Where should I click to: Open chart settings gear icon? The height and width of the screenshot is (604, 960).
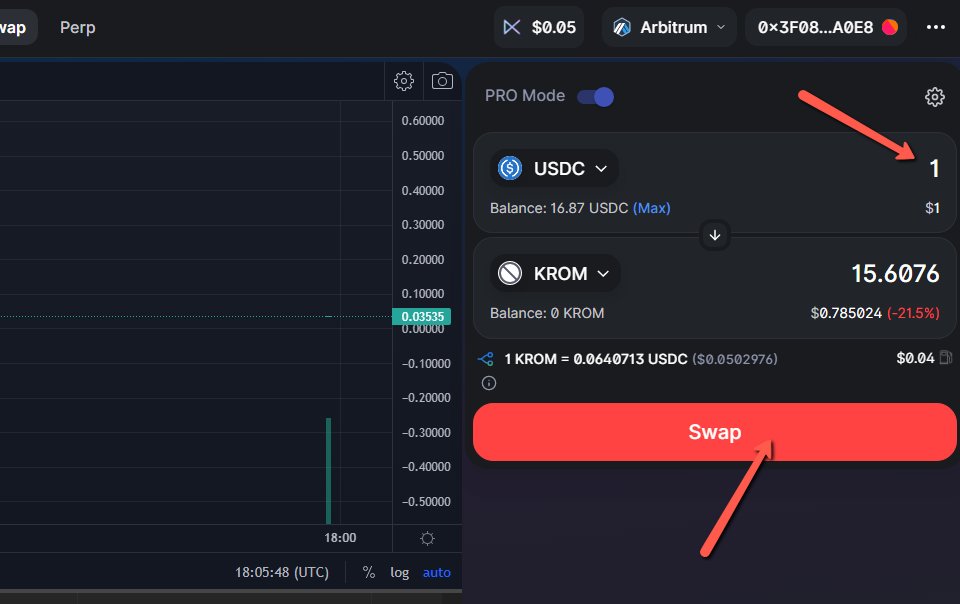pos(403,81)
